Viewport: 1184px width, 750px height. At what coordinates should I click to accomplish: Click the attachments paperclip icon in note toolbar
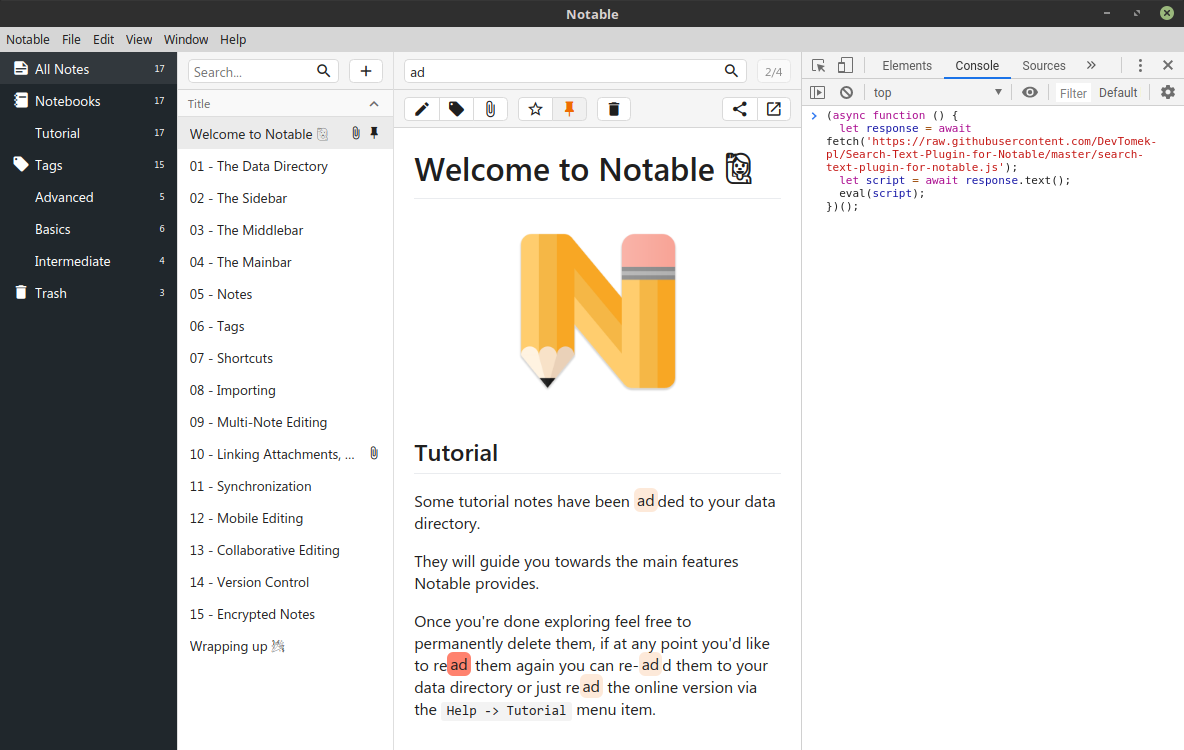[490, 110]
